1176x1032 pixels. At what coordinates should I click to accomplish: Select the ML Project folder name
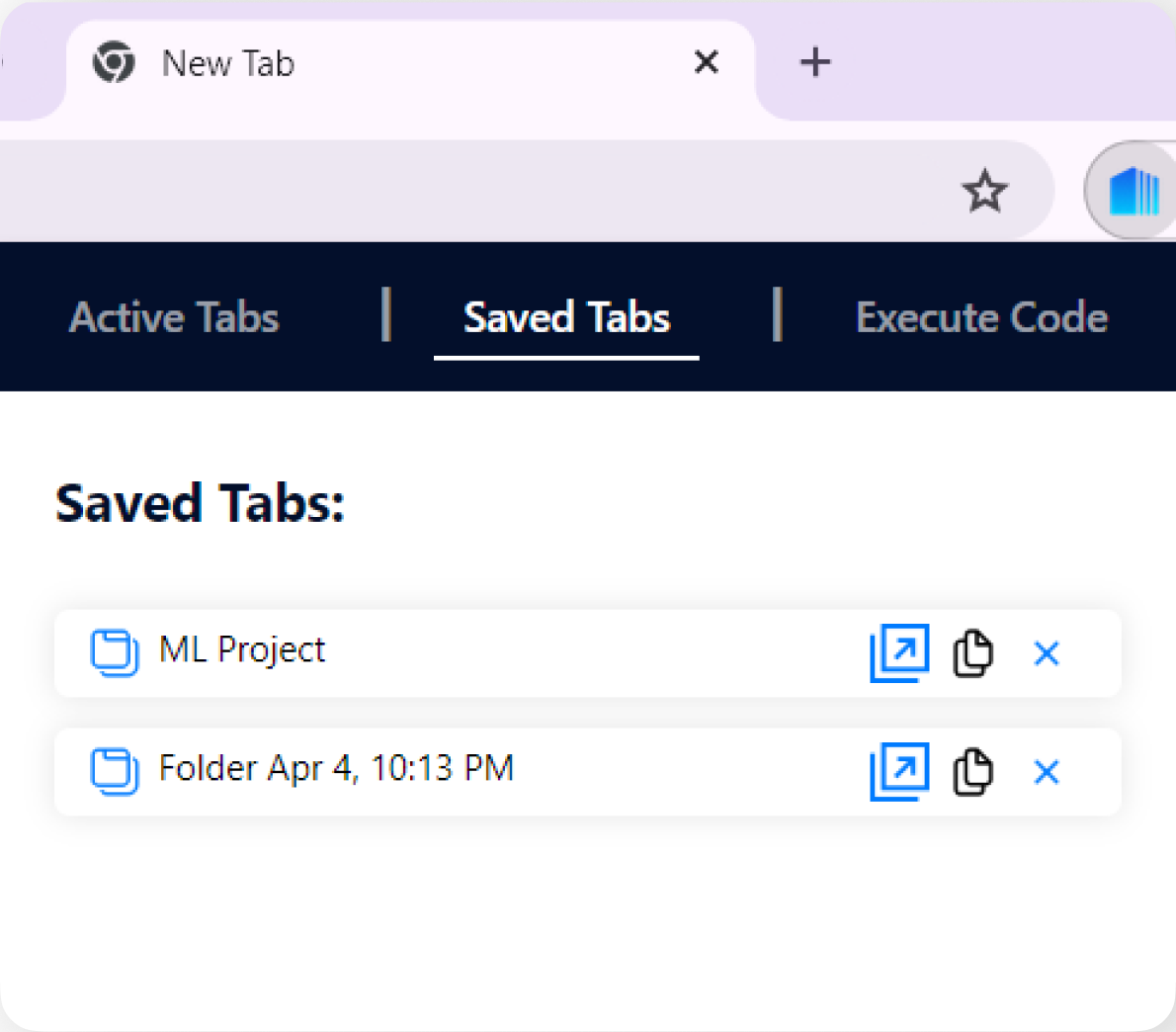click(x=242, y=650)
